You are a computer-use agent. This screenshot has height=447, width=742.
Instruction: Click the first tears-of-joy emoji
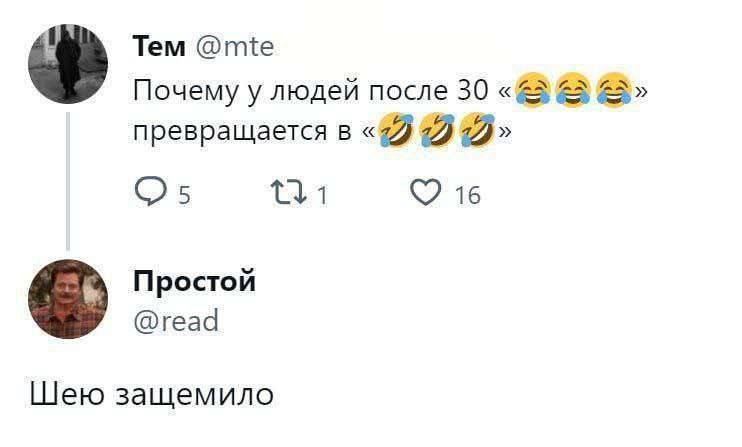coord(533,93)
